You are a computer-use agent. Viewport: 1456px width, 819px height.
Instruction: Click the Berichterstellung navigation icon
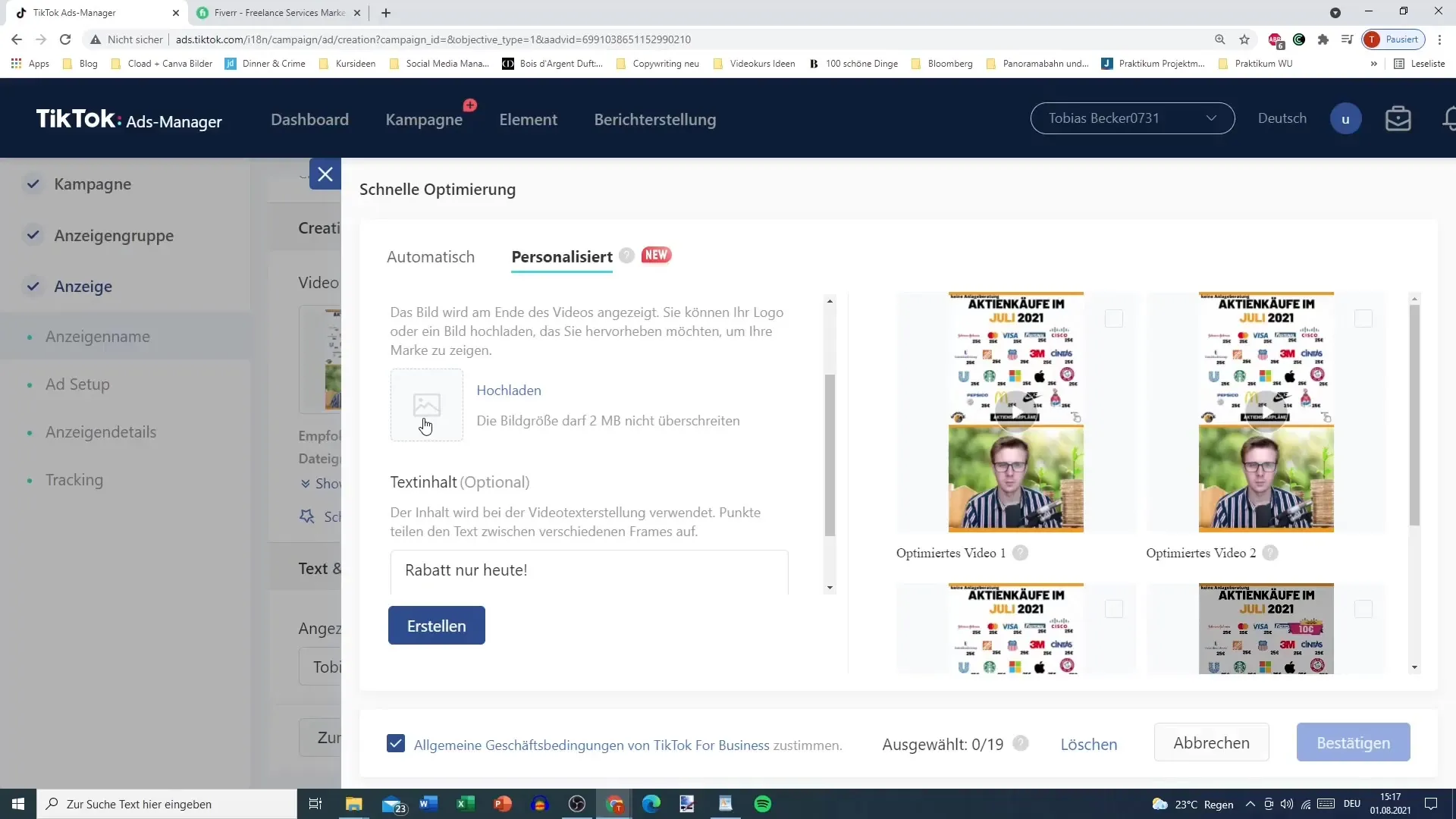[655, 119]
